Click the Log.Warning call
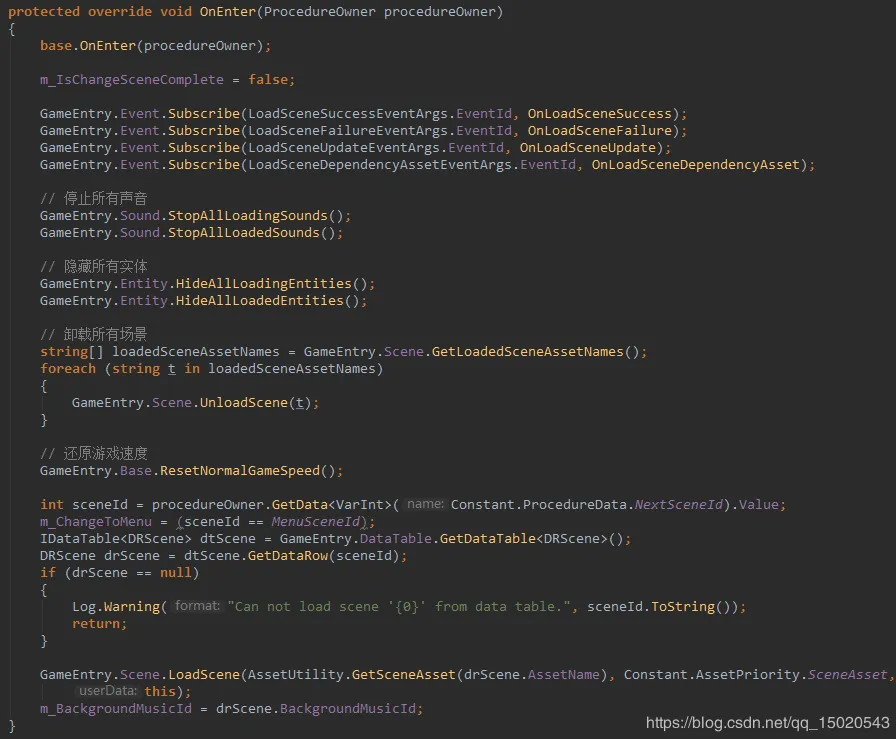The image size is (896, 739). point(116,607)
